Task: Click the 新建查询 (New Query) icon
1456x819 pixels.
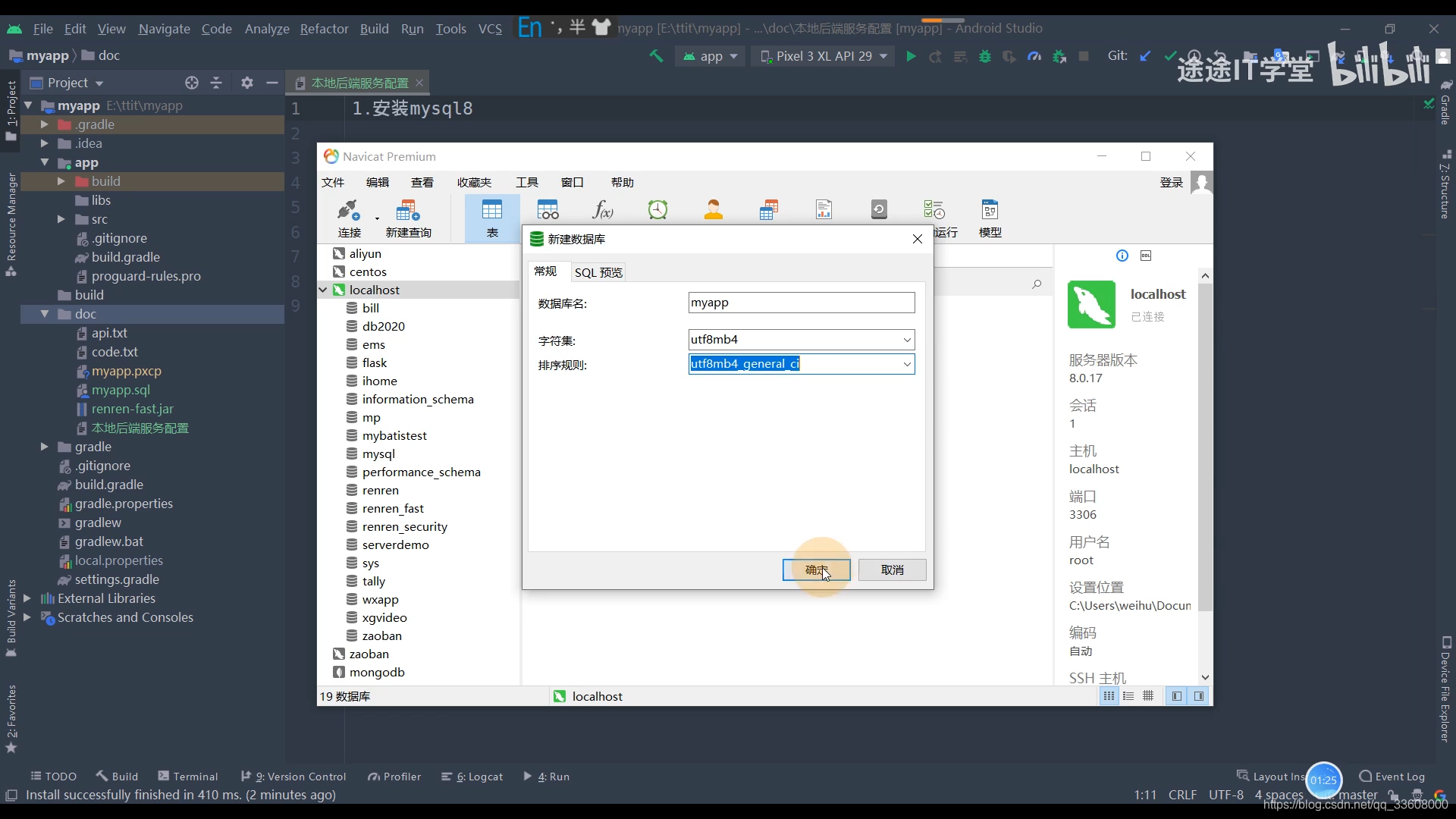Action: (408, 217)
